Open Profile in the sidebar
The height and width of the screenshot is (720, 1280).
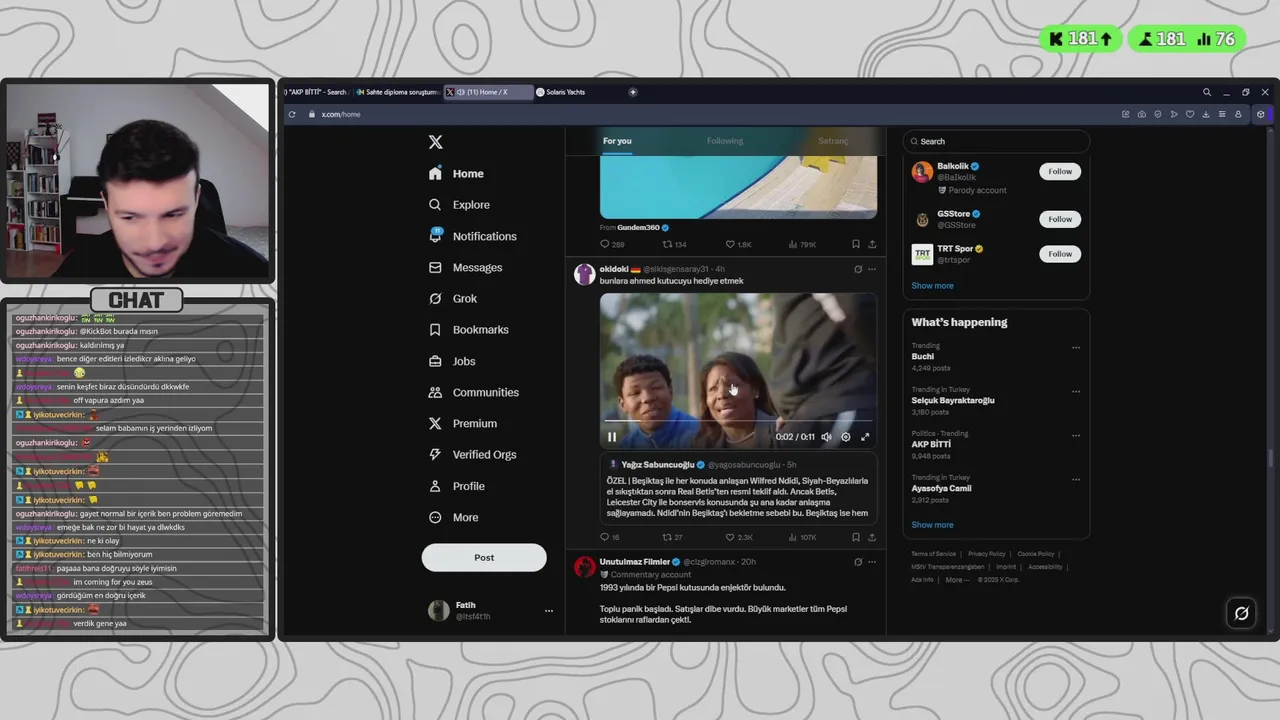(x=456, y=486)
